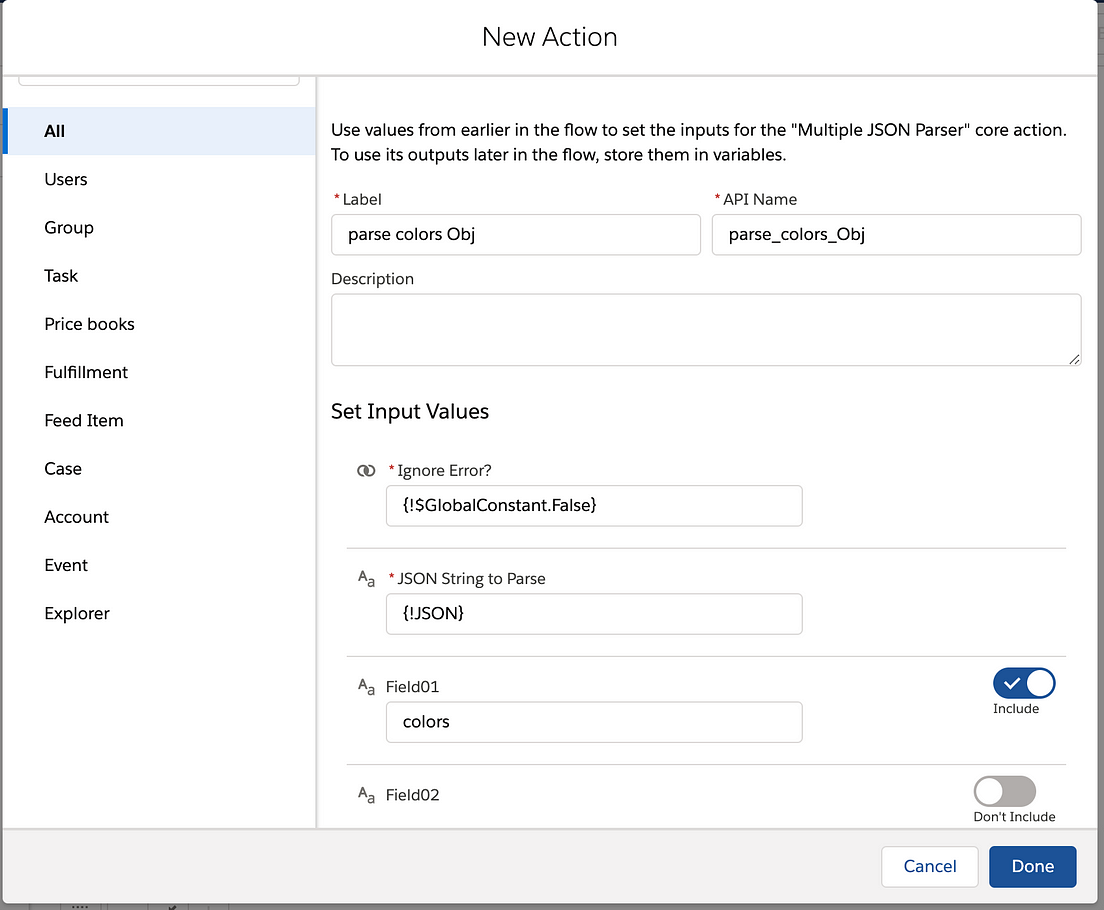Turn off the Field01 Include toggle
The width and height of the screenshot is (1104, 910).
1024,683
